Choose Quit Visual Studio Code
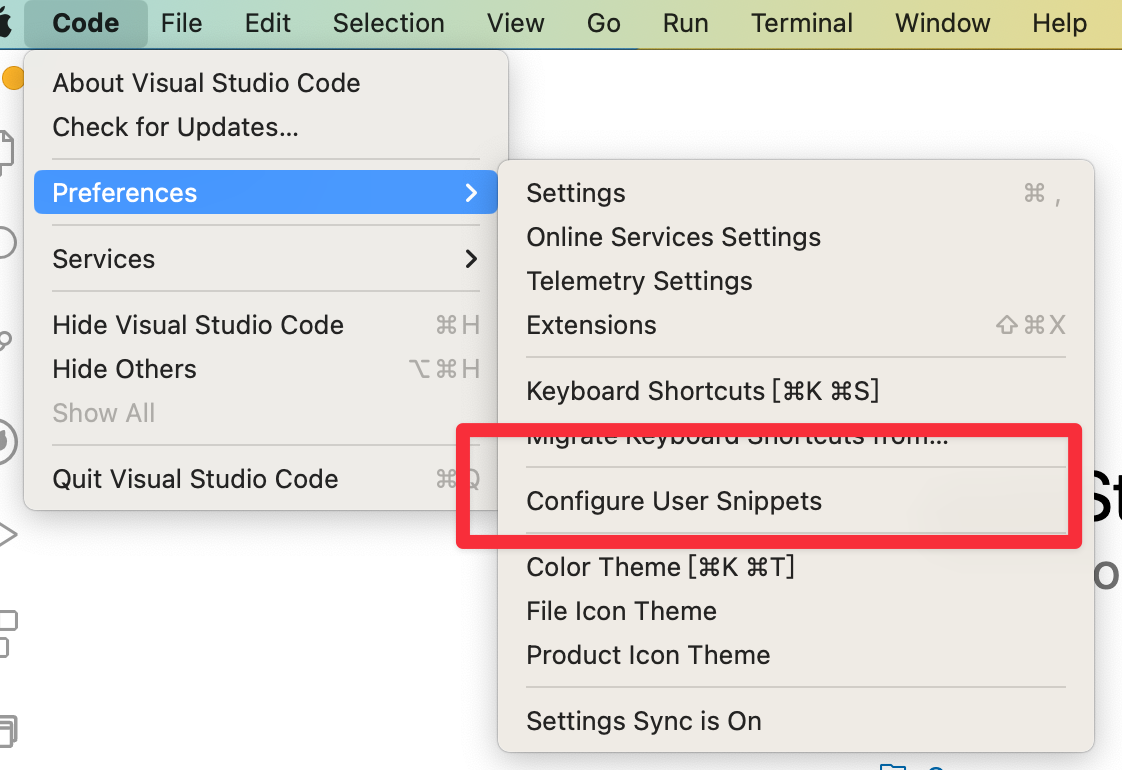The image size is (1122, 770). click(195, 479)
